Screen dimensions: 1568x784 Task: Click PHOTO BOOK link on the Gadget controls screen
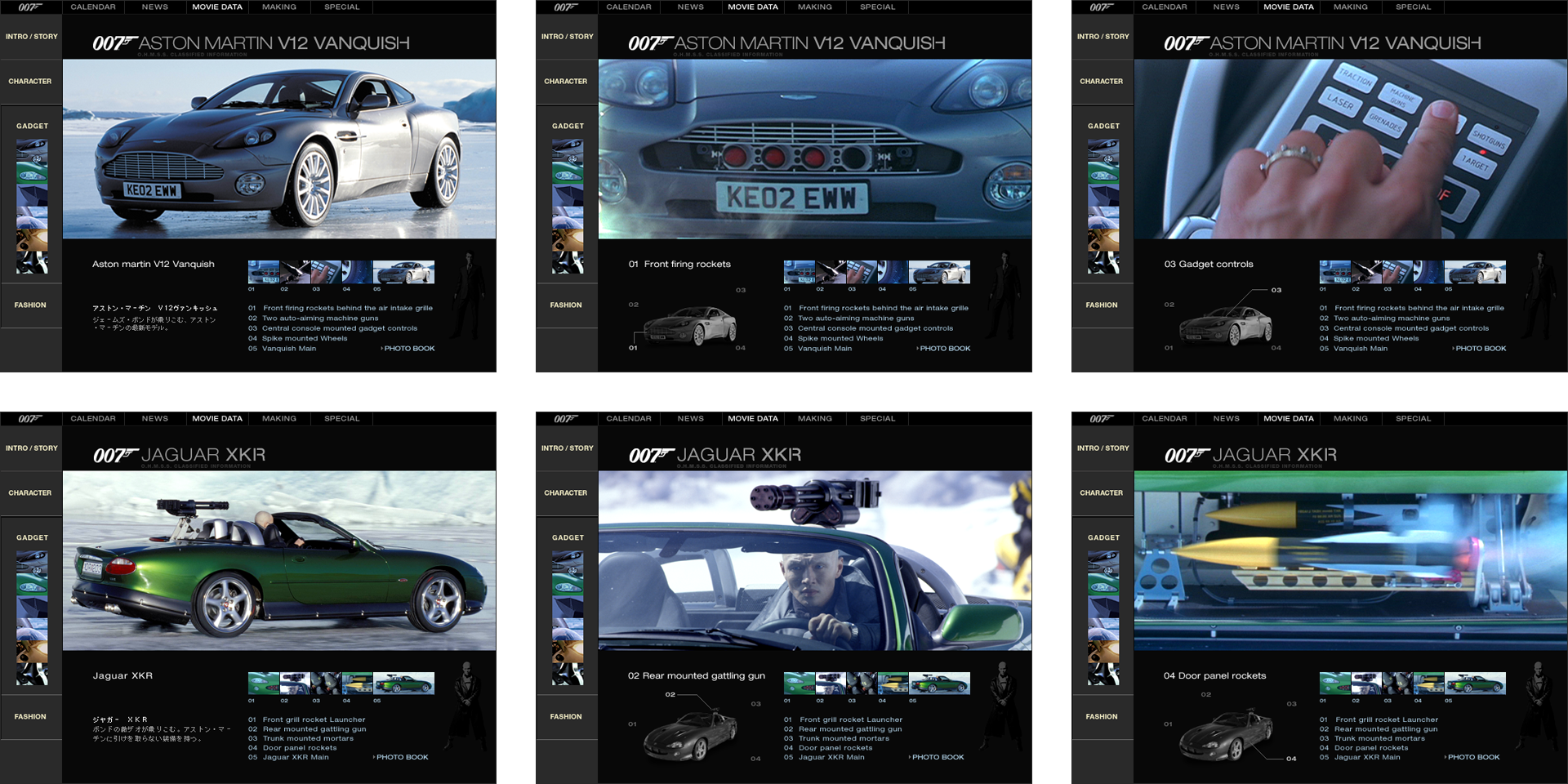click(x=1480, y=349)
